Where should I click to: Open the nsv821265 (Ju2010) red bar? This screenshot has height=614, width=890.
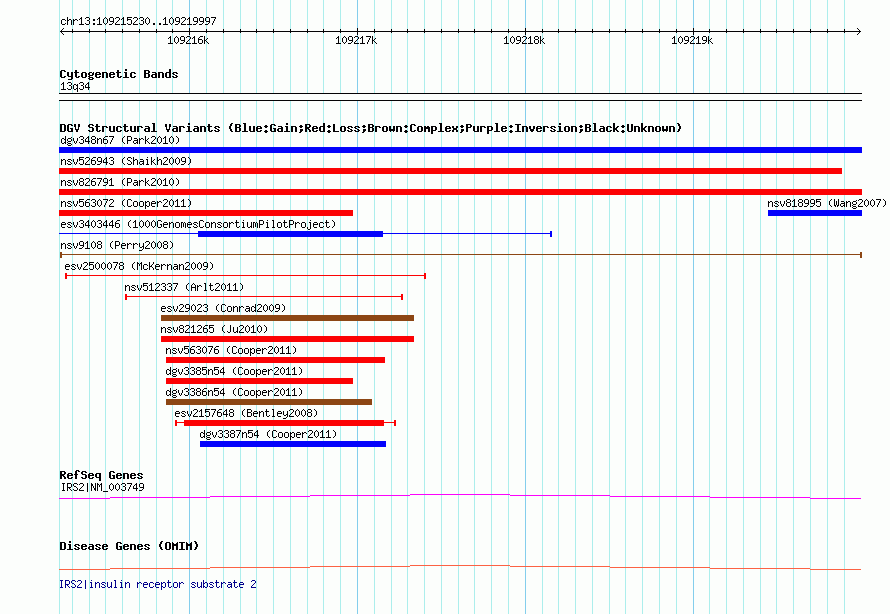(x=287, y=339)
